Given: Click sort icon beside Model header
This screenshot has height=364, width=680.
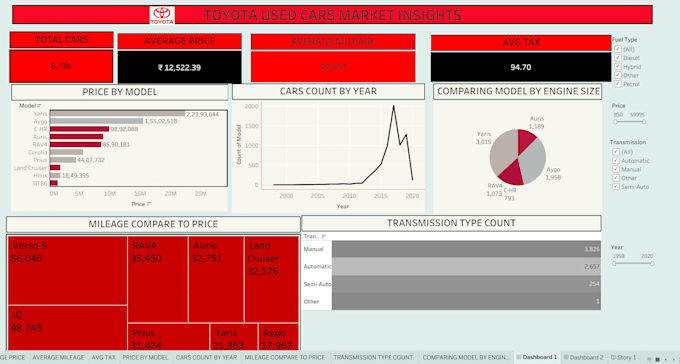Looking at the screenshot, I should (39, 105).
